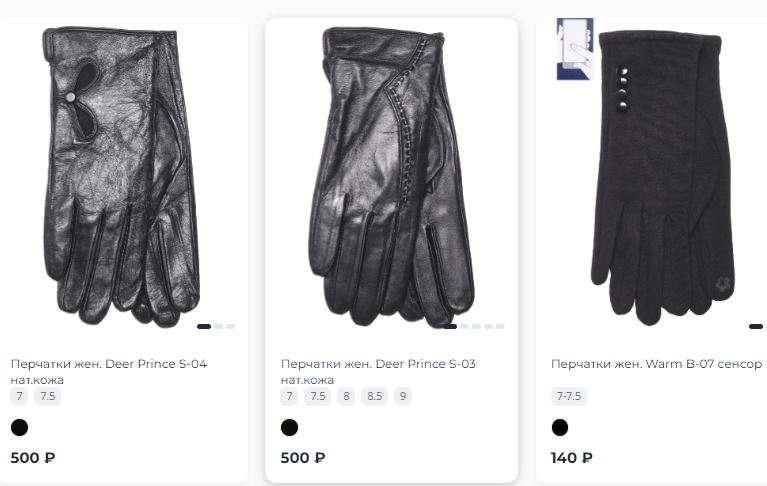The width and height of the screenshot is (767, 486).
Task: Select black color swatch for S-04 gloves
Action: 20,427
